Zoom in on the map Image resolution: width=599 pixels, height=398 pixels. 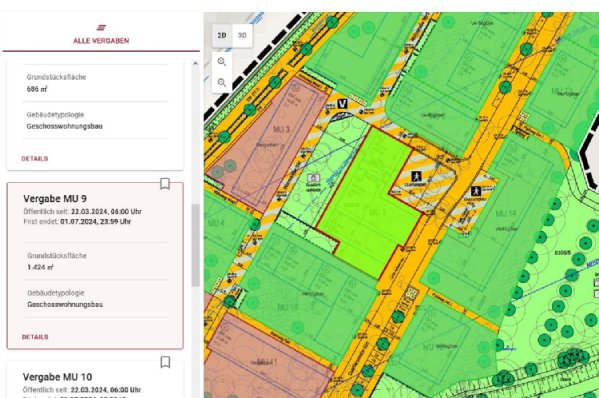(222, 62)
